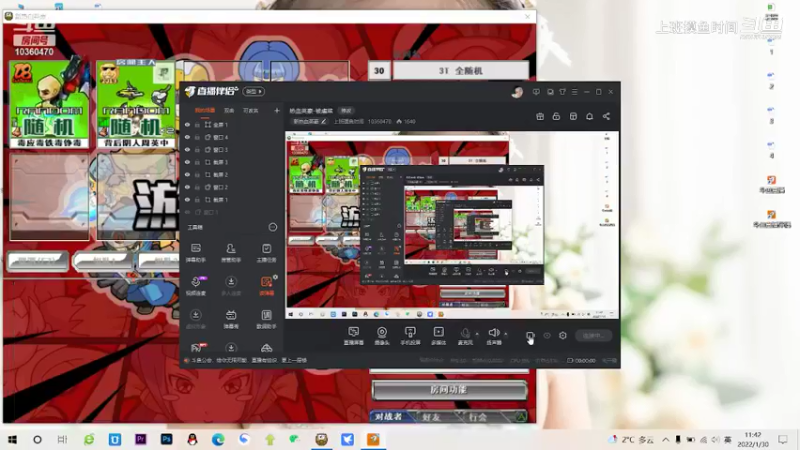Select the orange highlighted tool in the toolbox
The width and height of the screenshot is (800, 450).
pos(266,286)
